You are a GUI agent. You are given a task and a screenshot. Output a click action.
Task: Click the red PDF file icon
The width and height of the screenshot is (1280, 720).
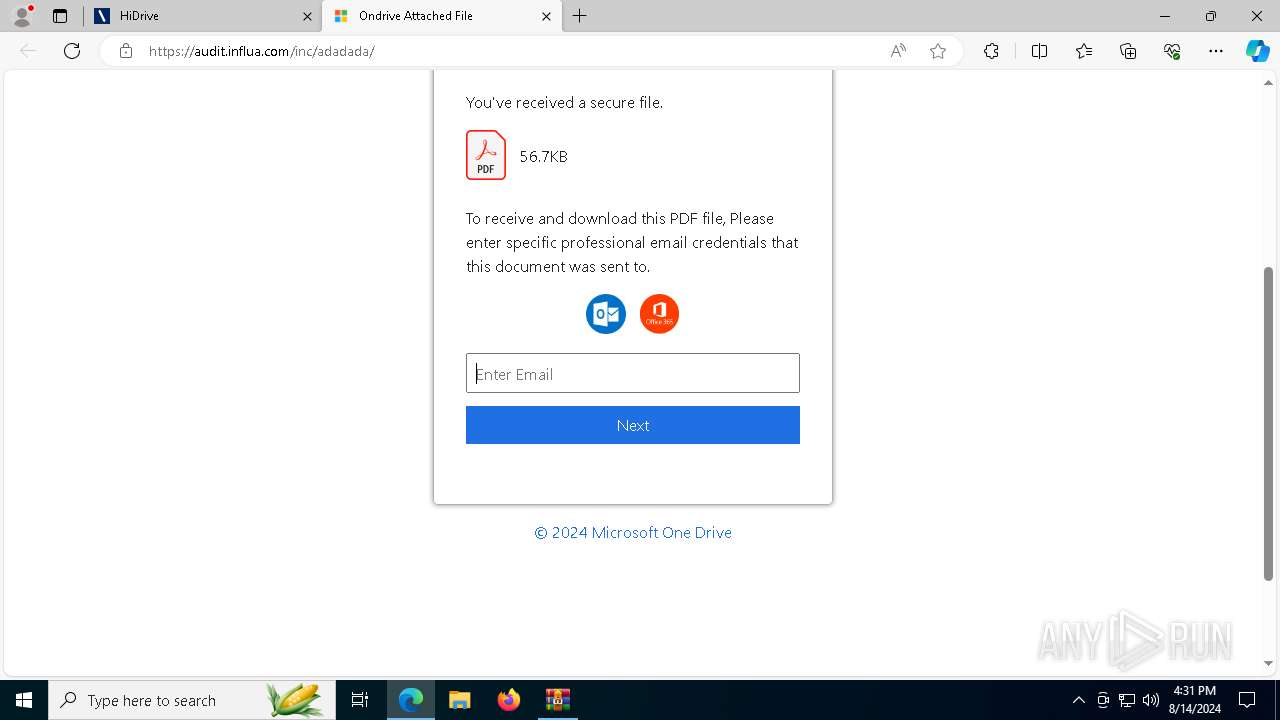(486, 155)
